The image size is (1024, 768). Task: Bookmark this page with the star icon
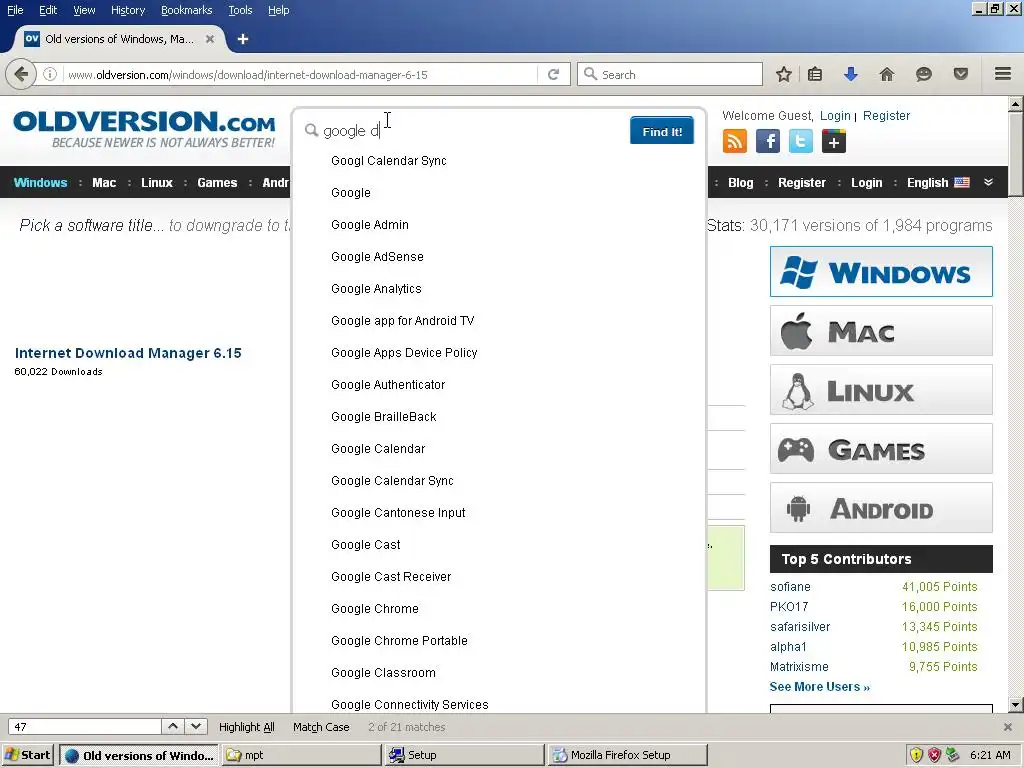click(784, 74)
